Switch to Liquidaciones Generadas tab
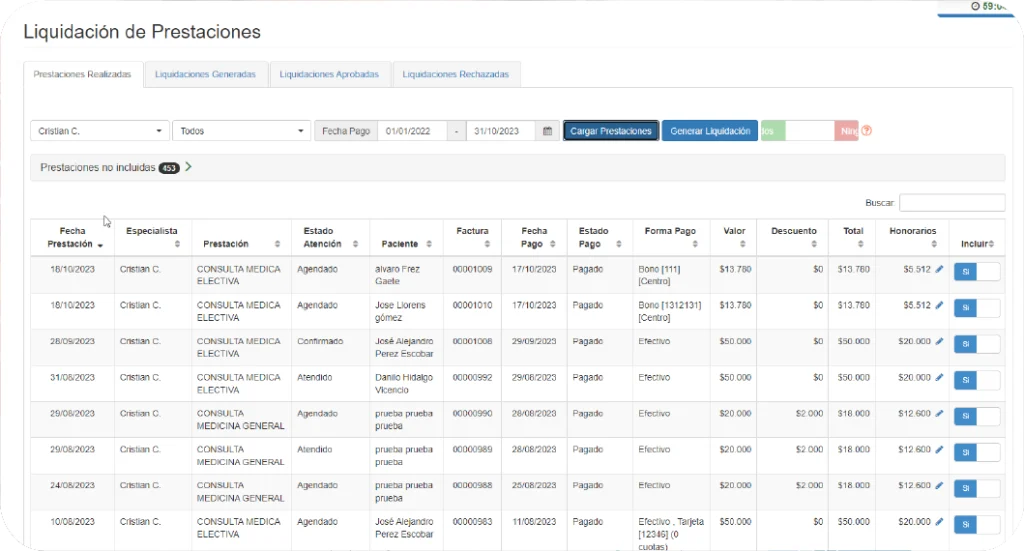The height and width of the screenshot is (551, 1024). coord(206,75)
